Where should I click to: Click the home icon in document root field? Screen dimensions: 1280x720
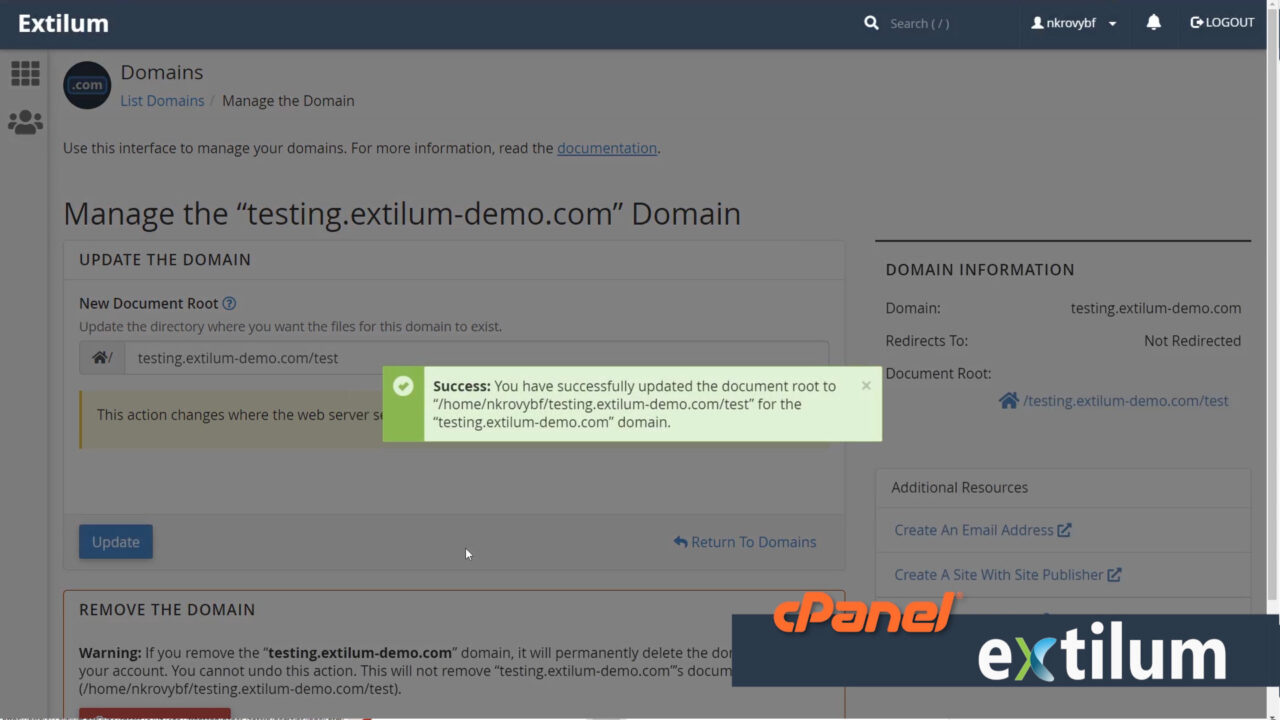(x=100, y=357)
